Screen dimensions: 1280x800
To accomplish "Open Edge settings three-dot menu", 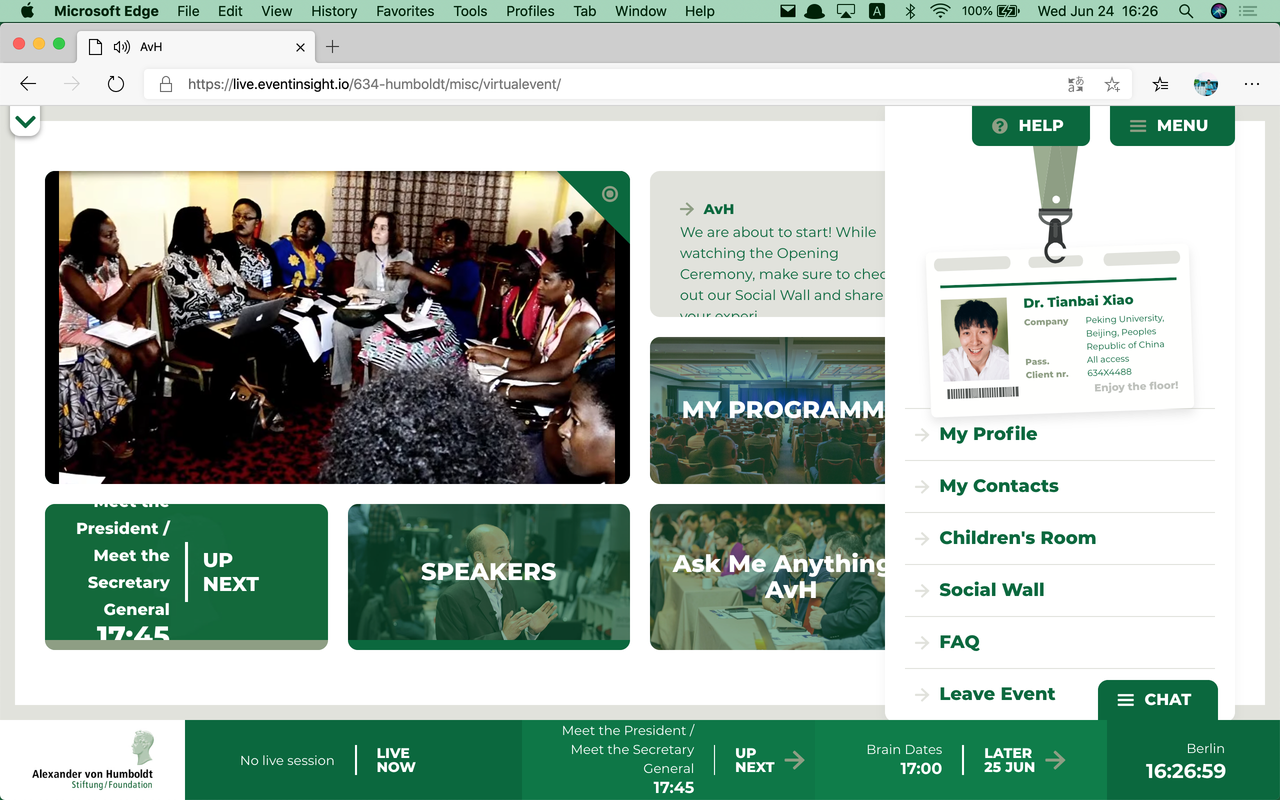I will coord(1252,85).
